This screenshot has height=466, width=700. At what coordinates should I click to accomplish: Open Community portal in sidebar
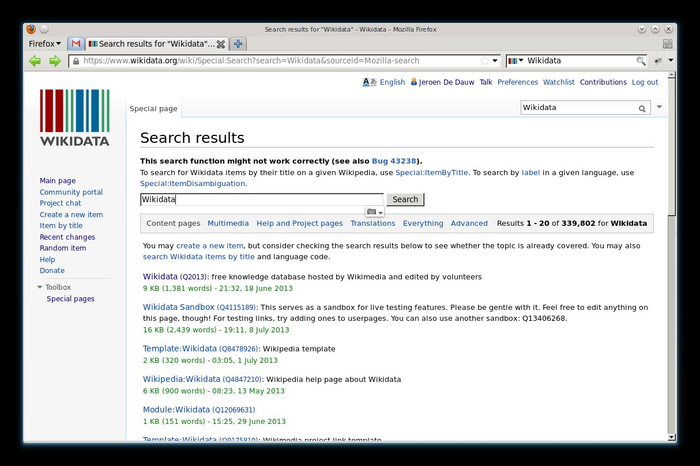[x=71, y=192]
